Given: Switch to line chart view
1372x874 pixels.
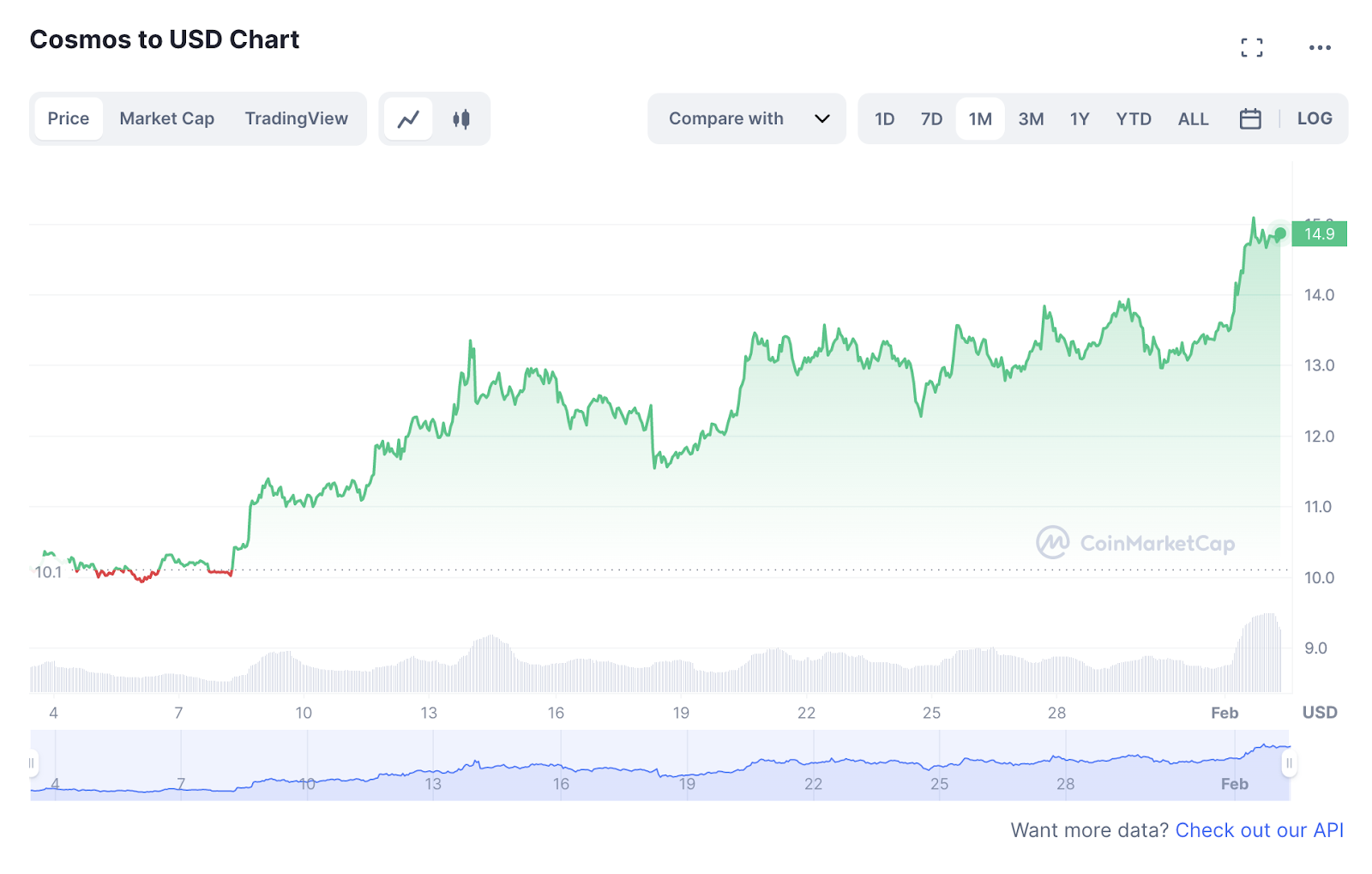Looking at the screenshot, I should click(x=408, y=118).
